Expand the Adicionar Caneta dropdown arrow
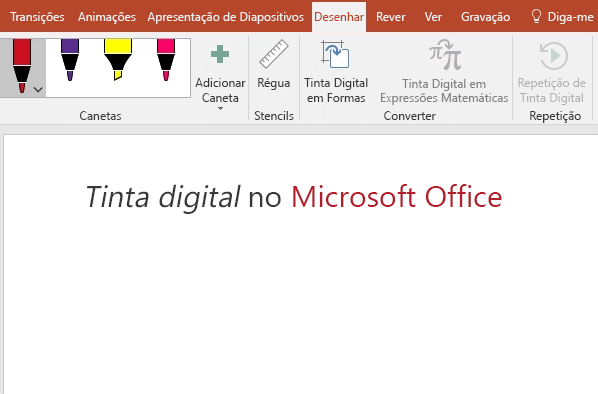The width and height of the screenshot is (598, 394). [x=220, y=109]
